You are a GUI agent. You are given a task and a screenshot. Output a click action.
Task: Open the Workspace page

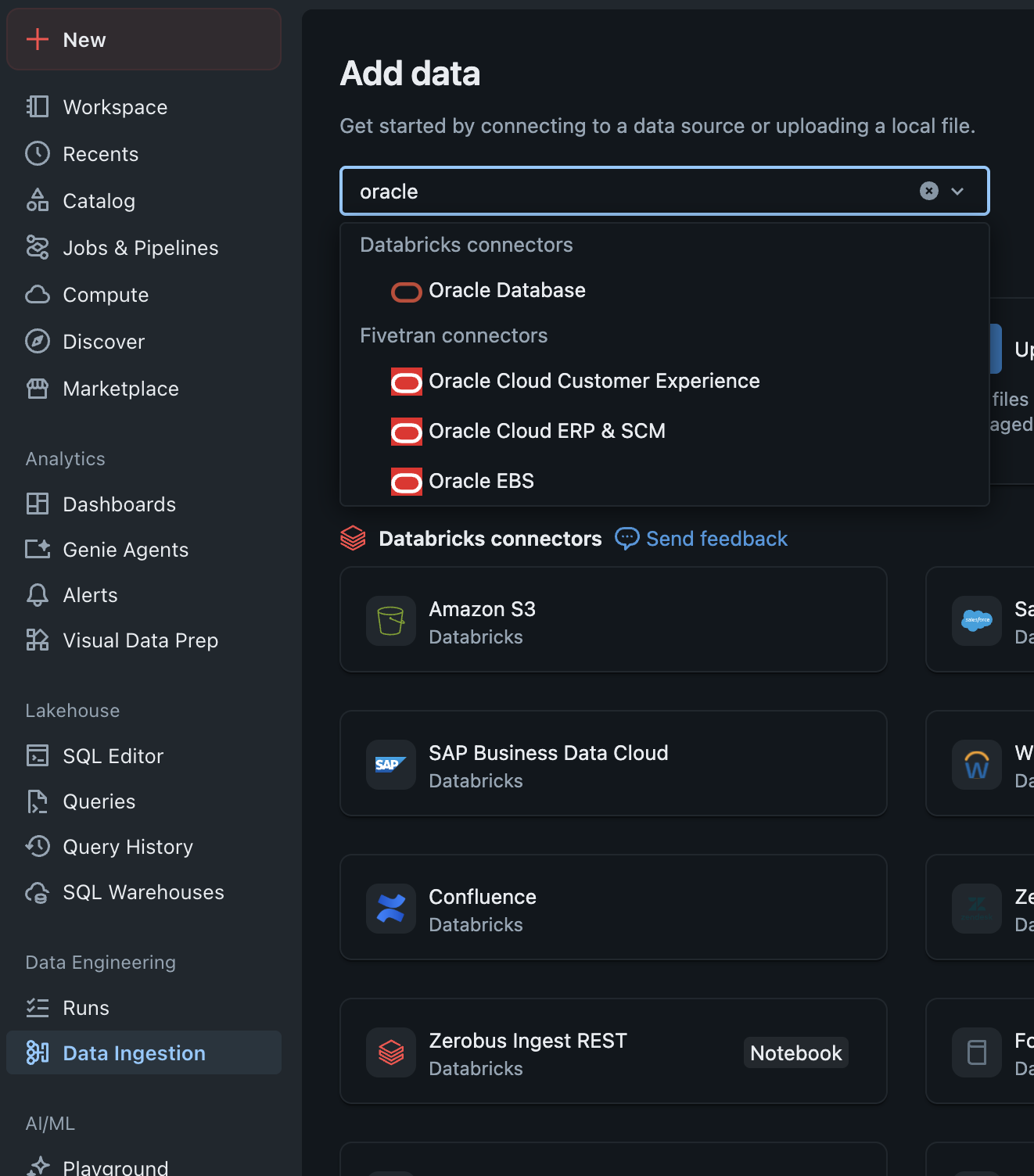(x=144, y=106)
